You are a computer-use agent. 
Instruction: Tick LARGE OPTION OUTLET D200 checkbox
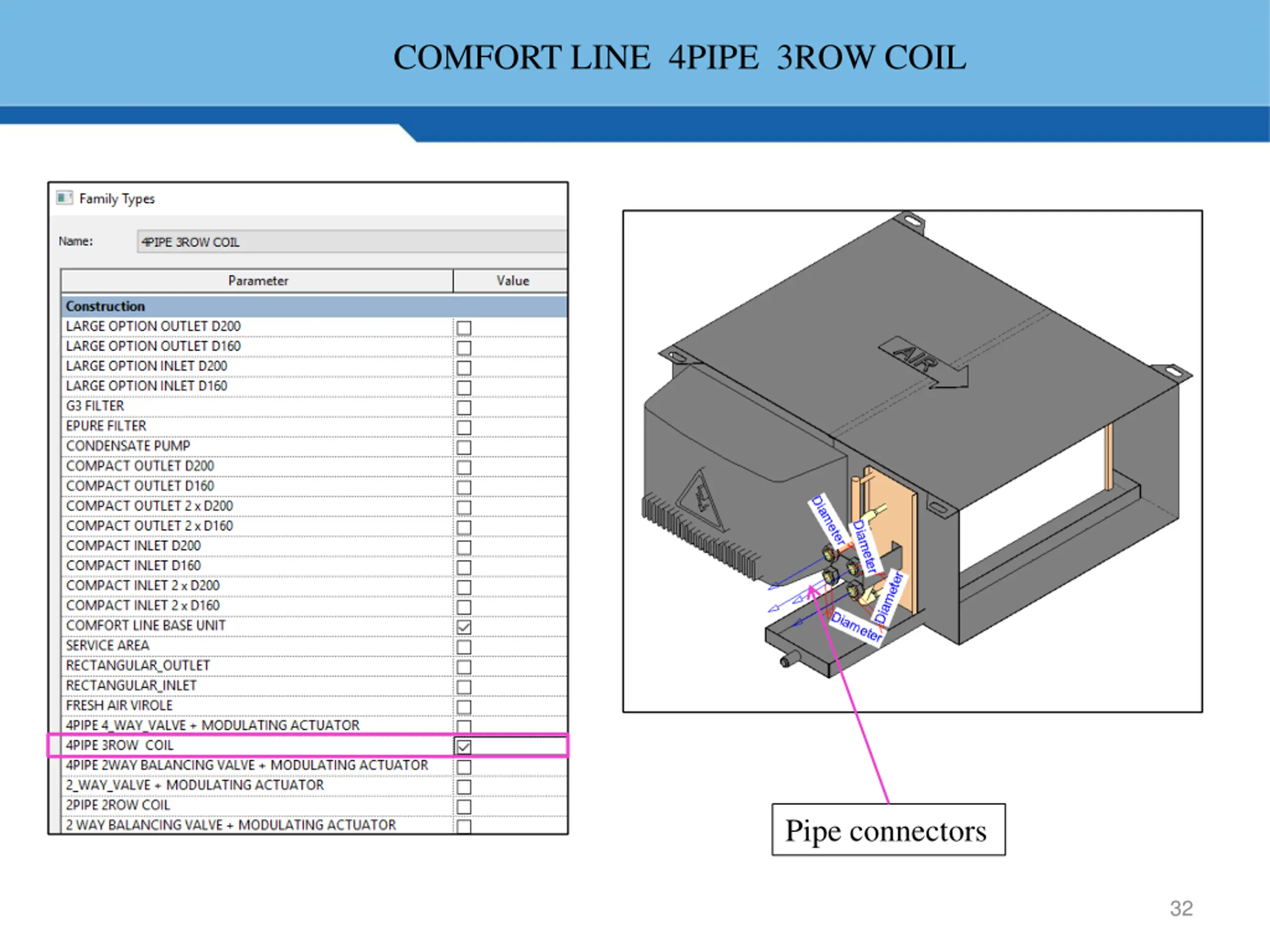463,328
